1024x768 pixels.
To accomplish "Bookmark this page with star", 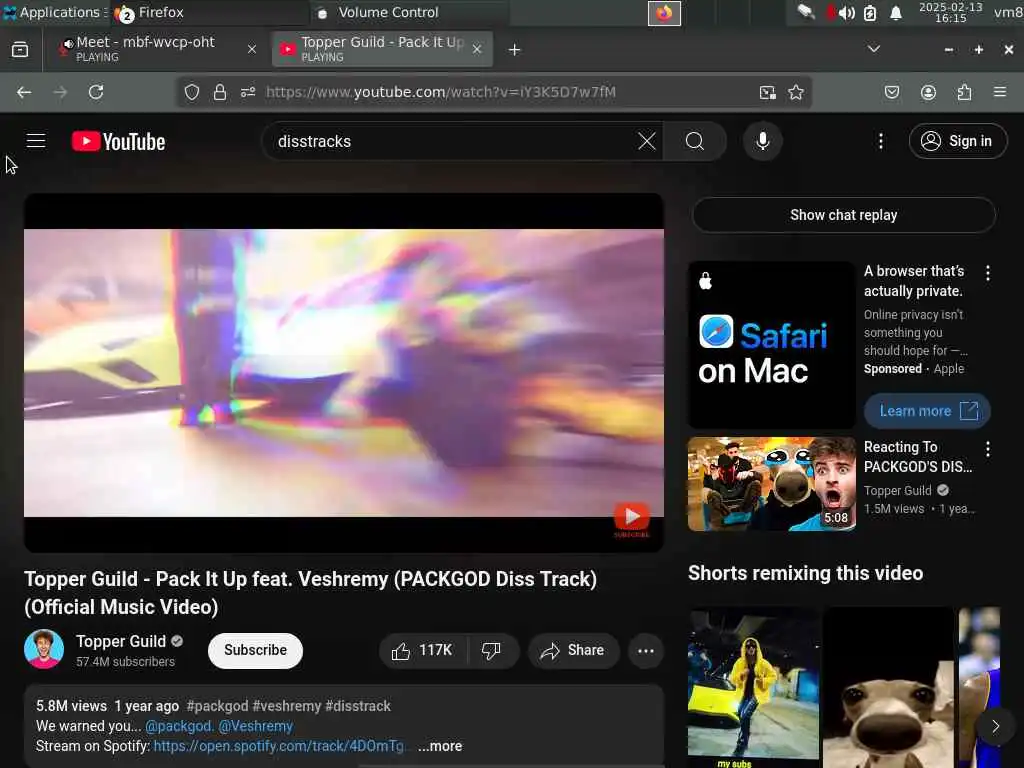I will tap(795, 92).
